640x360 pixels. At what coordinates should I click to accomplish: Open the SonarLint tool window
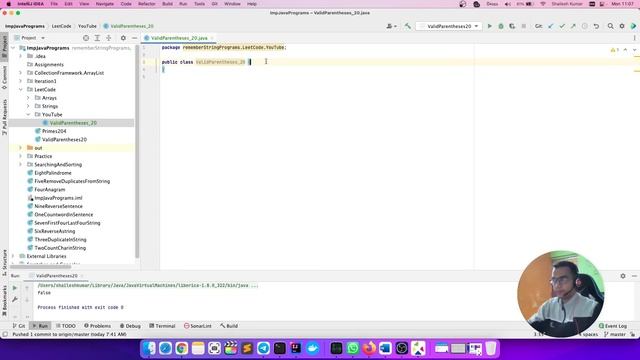tap(198, 326)
